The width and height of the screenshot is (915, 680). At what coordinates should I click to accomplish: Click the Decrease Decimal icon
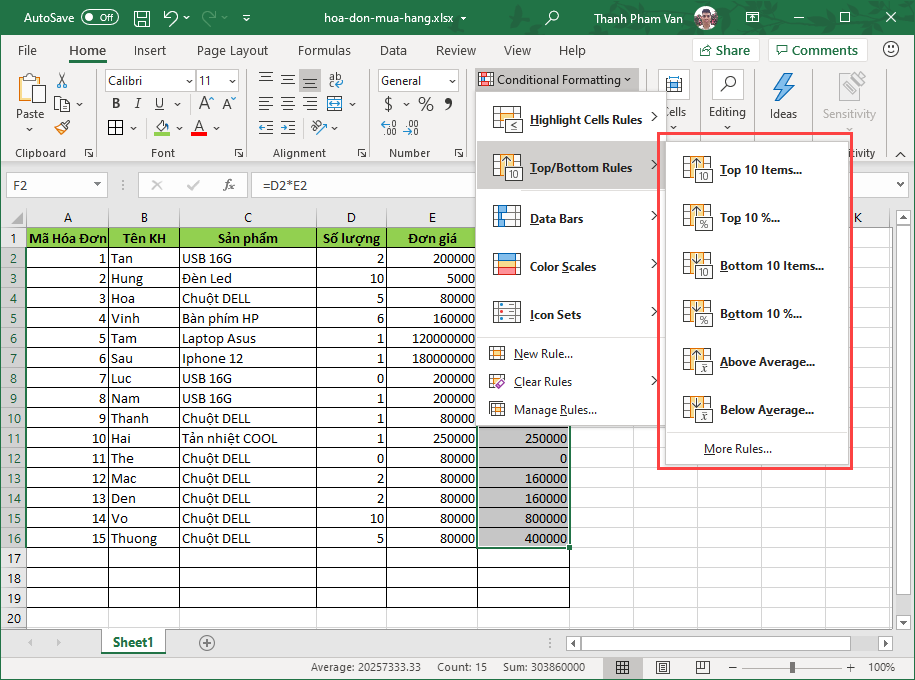pos(411,128)
